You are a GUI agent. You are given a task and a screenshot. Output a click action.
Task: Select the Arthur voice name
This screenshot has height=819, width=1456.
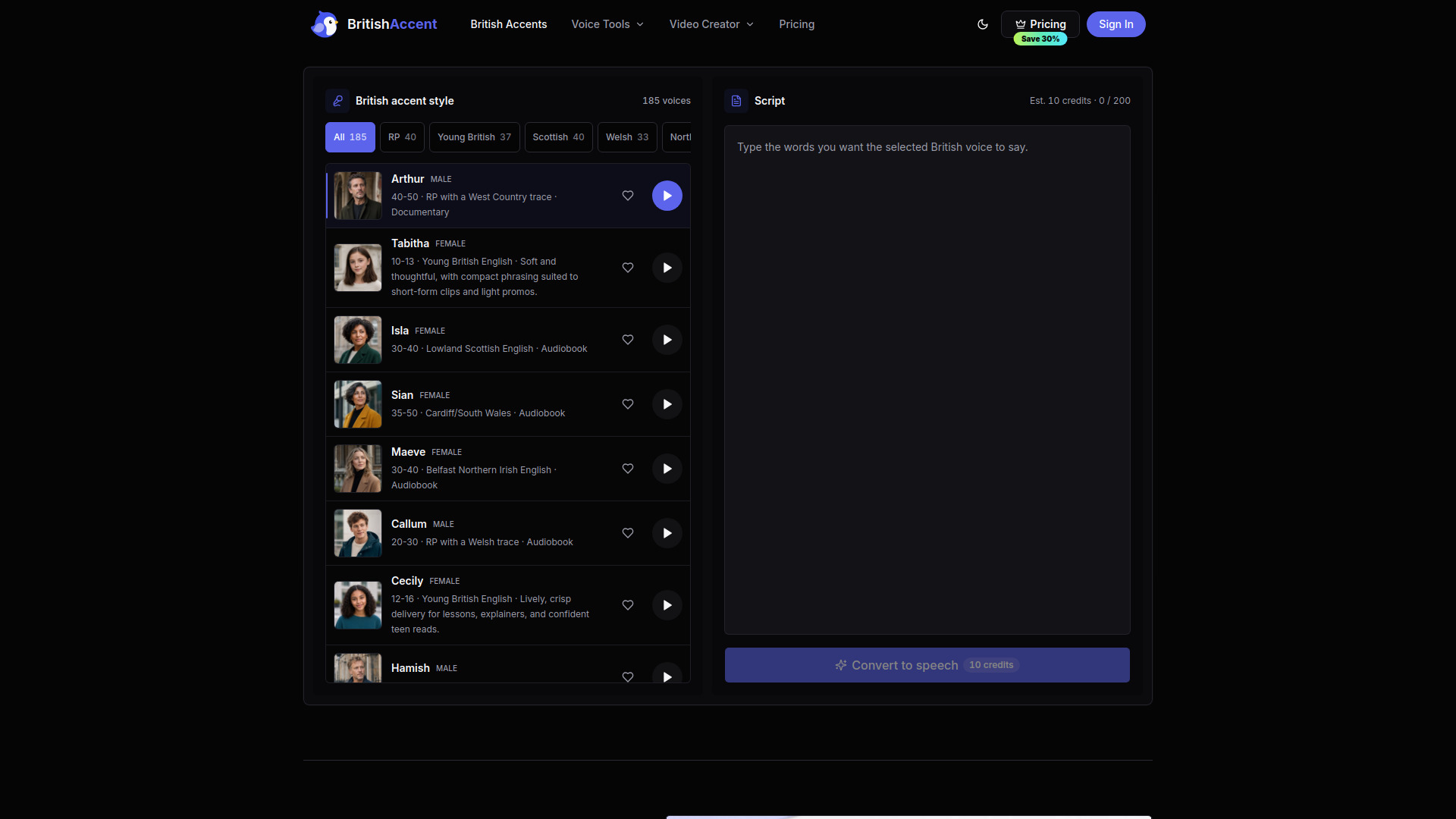tap(407, 179)
